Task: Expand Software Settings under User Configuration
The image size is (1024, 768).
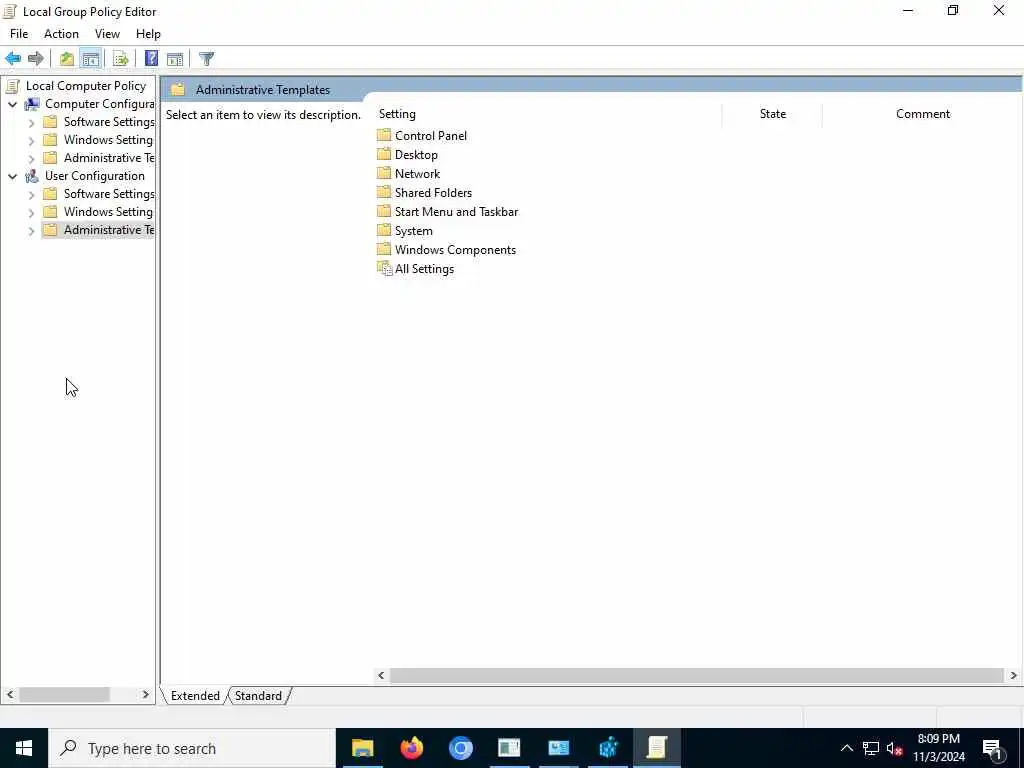Action: click(x=31, y=194)
